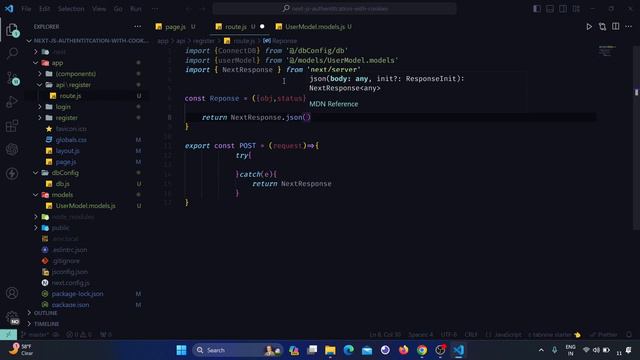
Task: Open Google Chrome from the taskbar
Action: point(422,350)
